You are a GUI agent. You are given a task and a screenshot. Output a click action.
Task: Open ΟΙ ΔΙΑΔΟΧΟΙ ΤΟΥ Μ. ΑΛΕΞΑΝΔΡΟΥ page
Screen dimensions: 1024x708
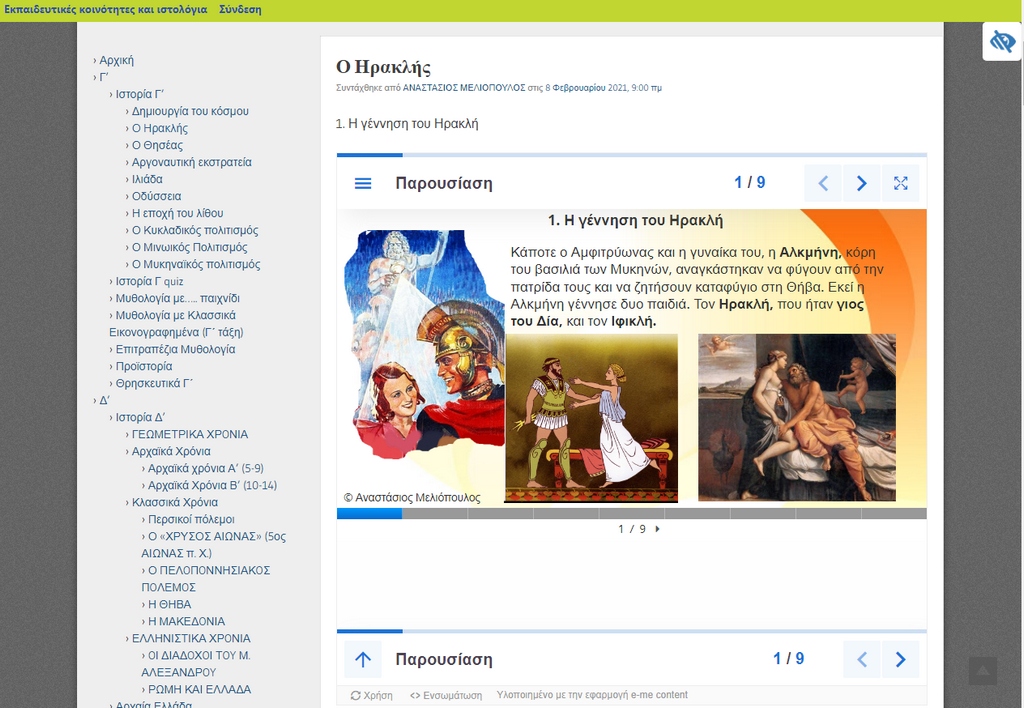(196, 663)
